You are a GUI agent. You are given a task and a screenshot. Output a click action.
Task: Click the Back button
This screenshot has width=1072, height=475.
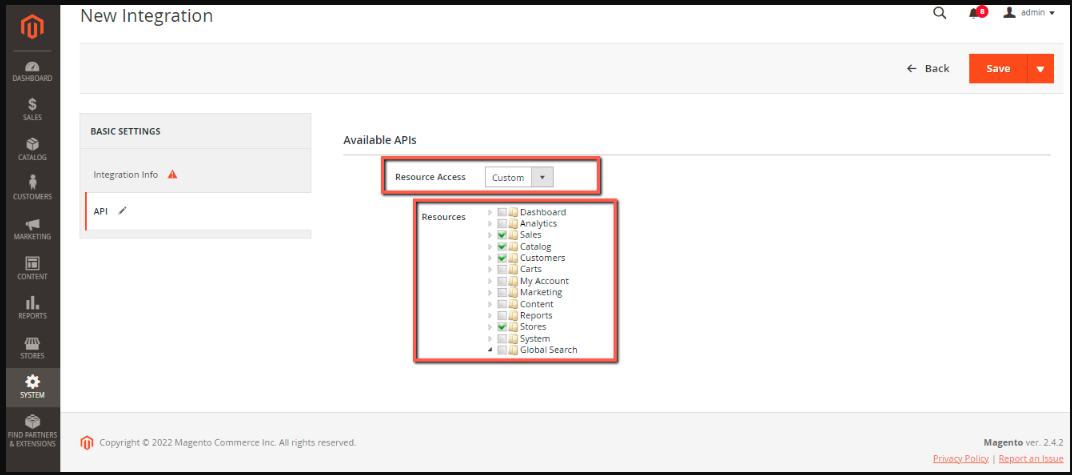(928, 68)
